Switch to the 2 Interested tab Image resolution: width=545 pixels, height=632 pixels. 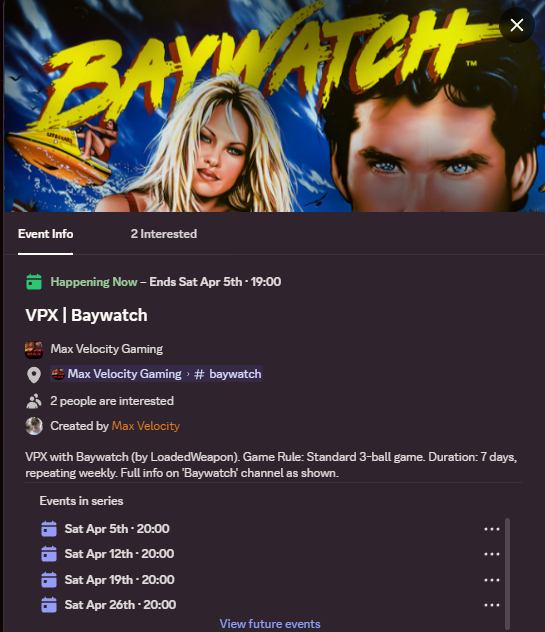pos(164,234)
